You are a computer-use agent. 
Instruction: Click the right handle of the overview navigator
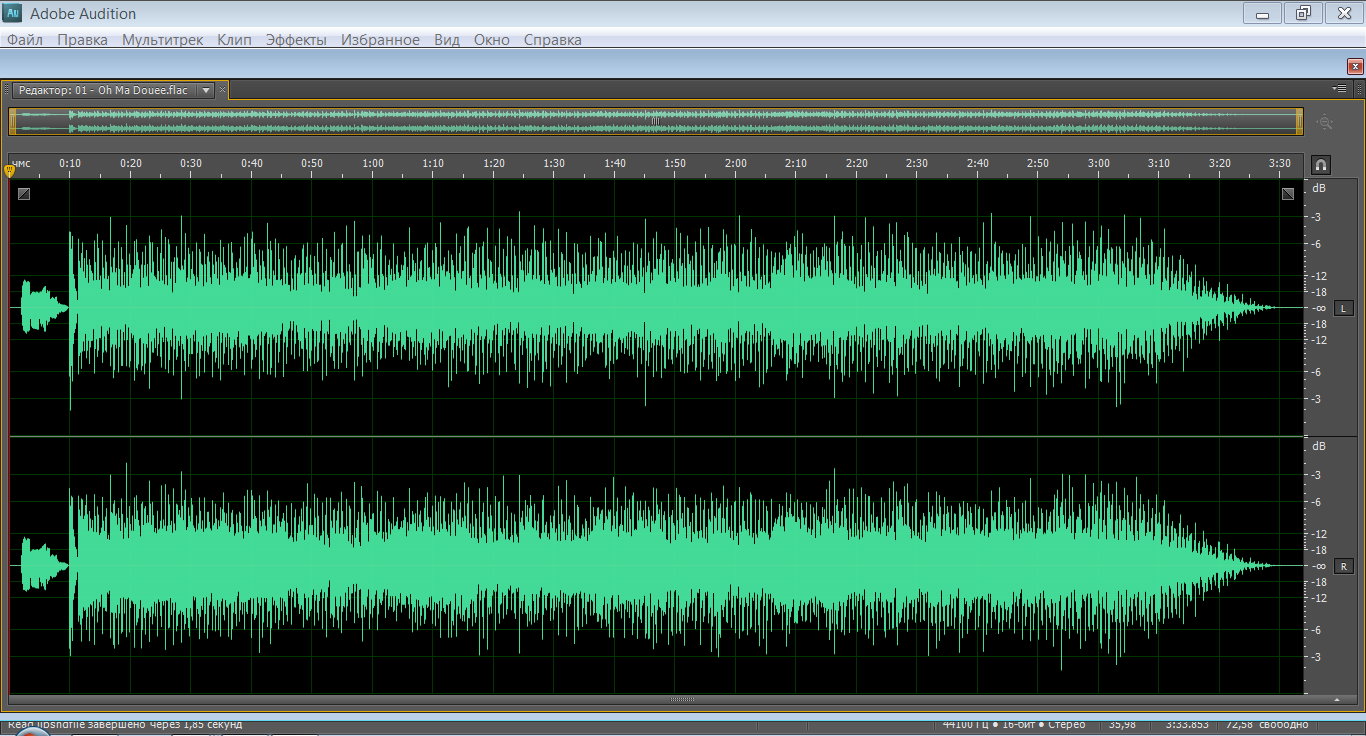tap(1299, 121)
